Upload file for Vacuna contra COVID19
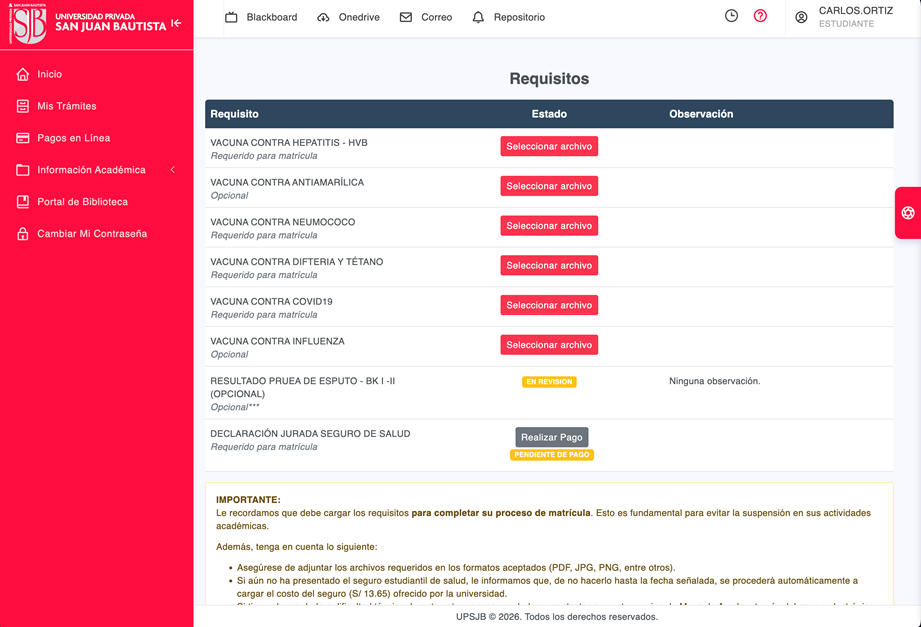 549,305
